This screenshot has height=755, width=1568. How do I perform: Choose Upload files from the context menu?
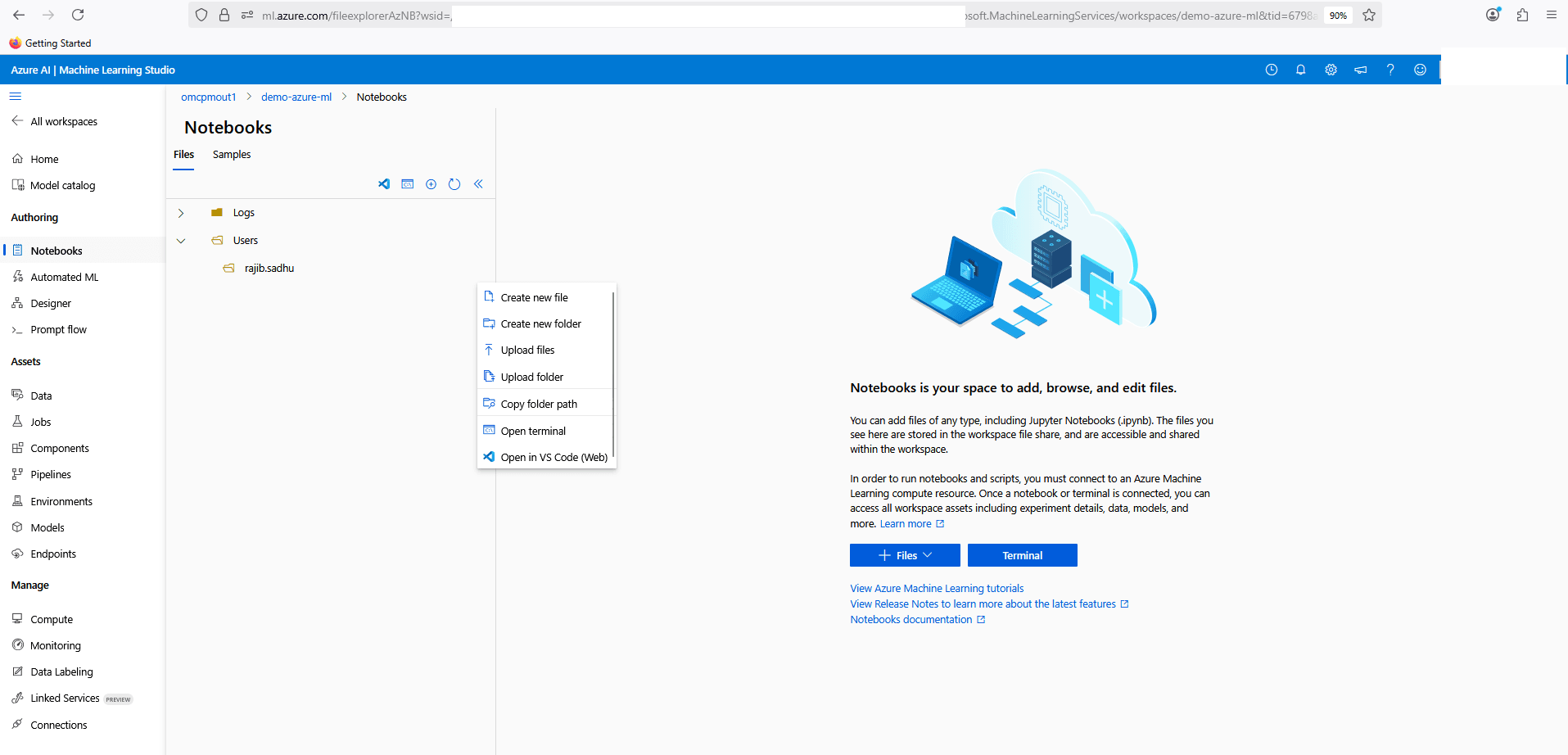[528, 350]
